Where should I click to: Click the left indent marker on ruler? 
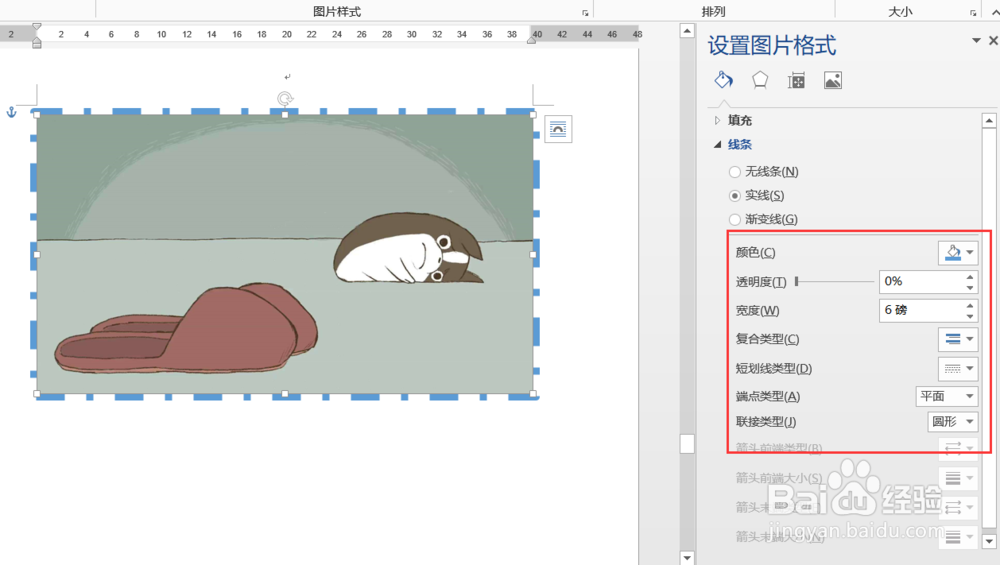[x=37, y=43]
